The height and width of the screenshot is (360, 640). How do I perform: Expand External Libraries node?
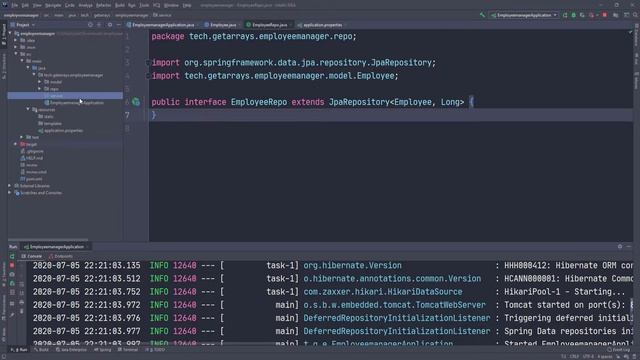click(10, 186)
